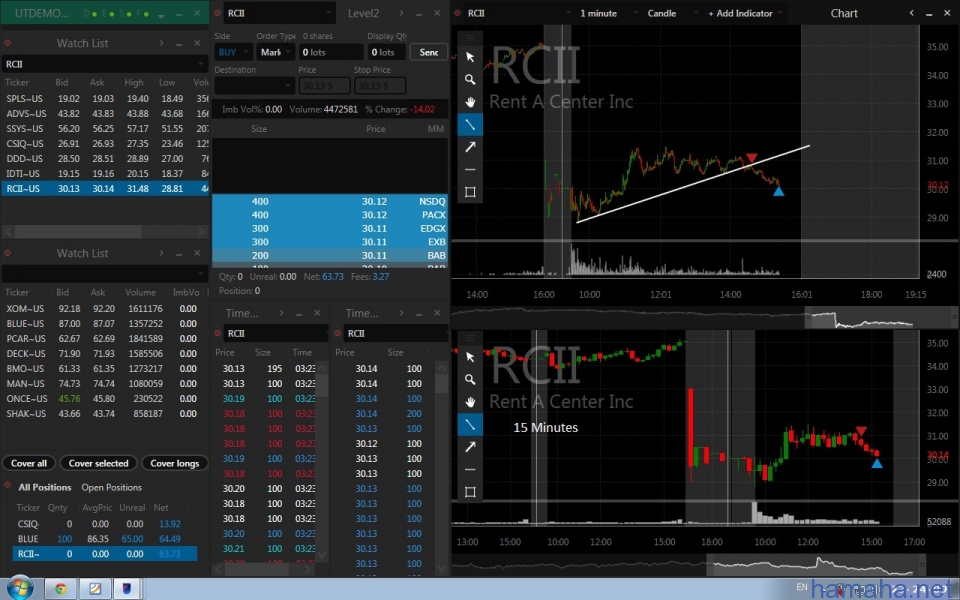Select the horizontal line tool on the 15 Minutes chart
This screenshot has width=960, height=600.
[x=470, y=470]
